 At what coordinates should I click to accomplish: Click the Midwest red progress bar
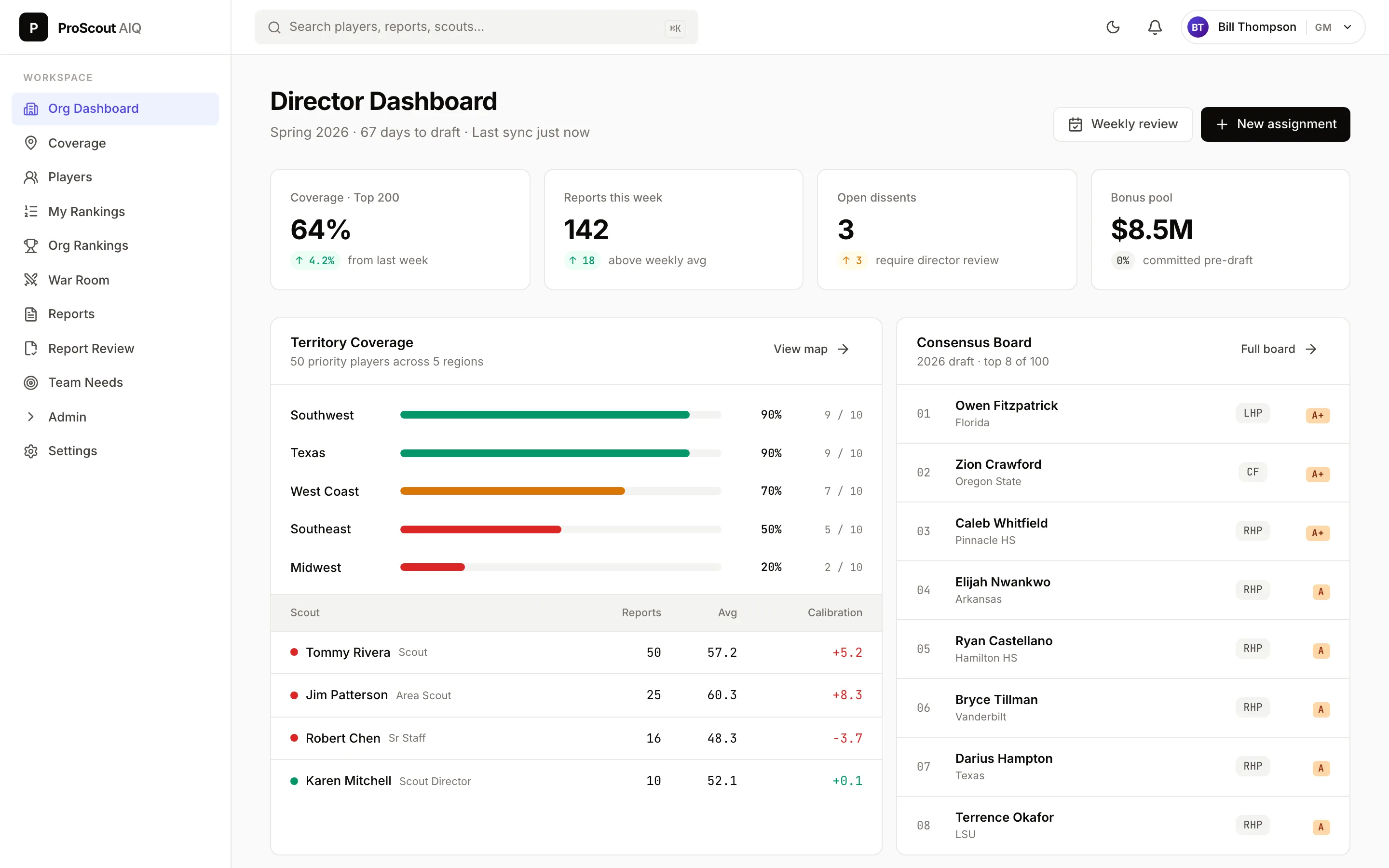point(432,567)
